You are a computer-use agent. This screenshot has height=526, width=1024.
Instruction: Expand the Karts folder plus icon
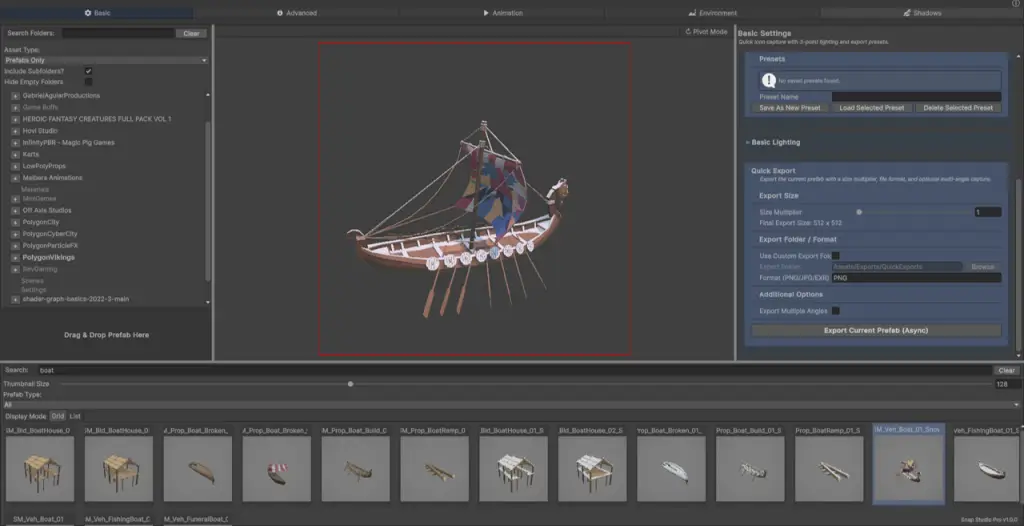pos(15,154)
